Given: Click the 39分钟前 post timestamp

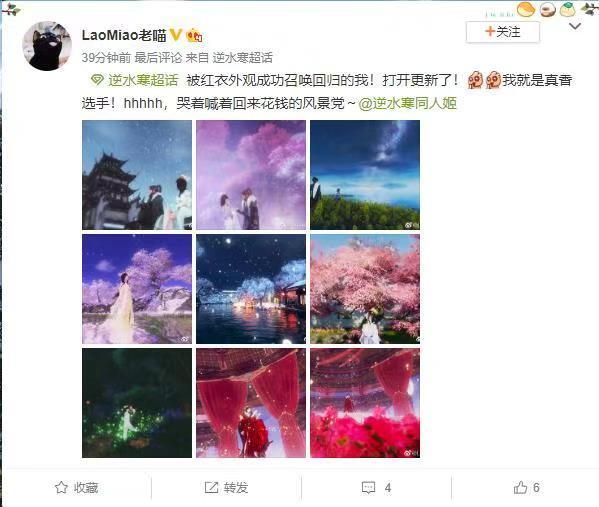Looking at the screenshot, I should tap(106, 58).
